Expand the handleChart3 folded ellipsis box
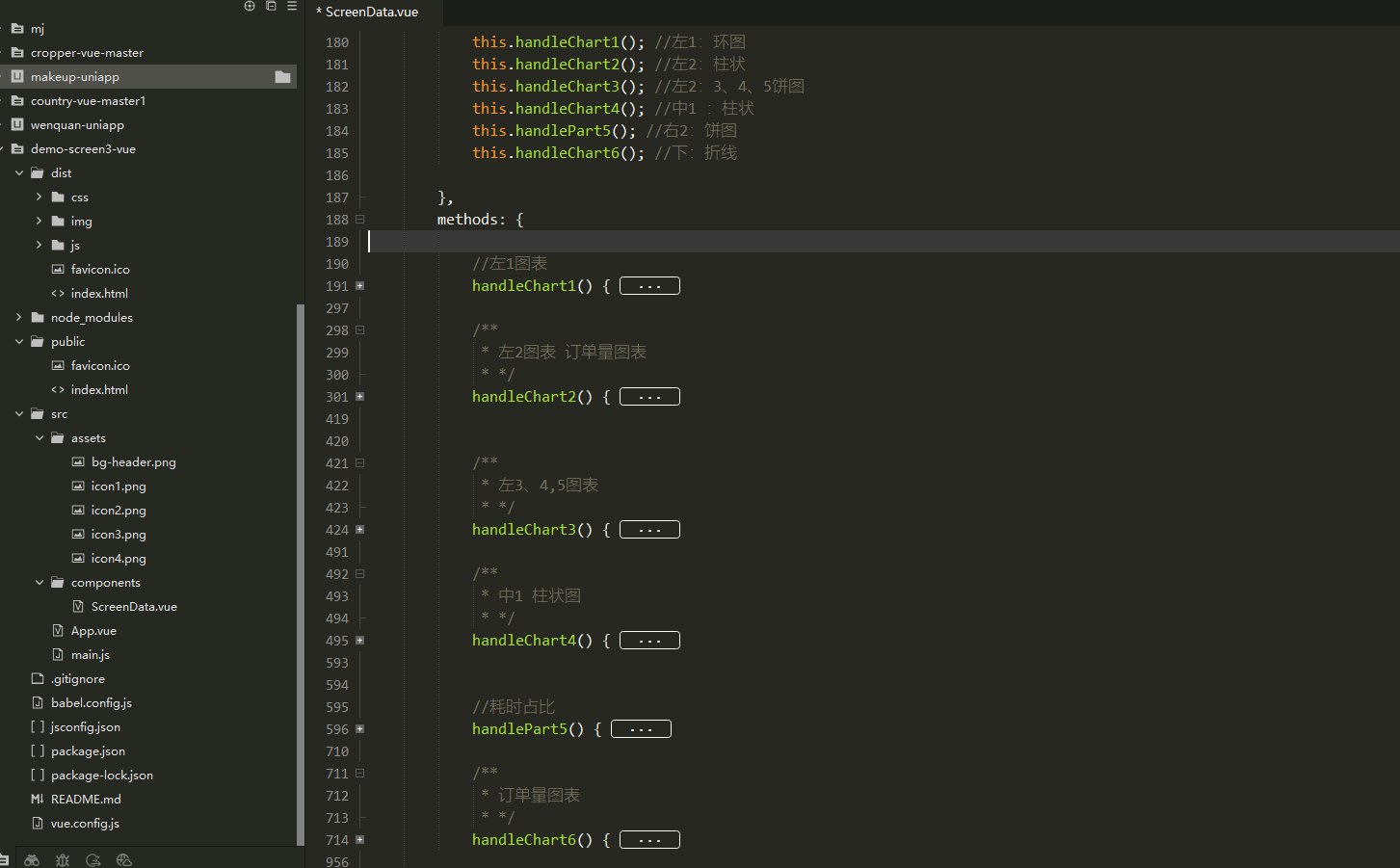Image resolution: width=1400 pixels, height=868 pixels. tap(649, 530)
